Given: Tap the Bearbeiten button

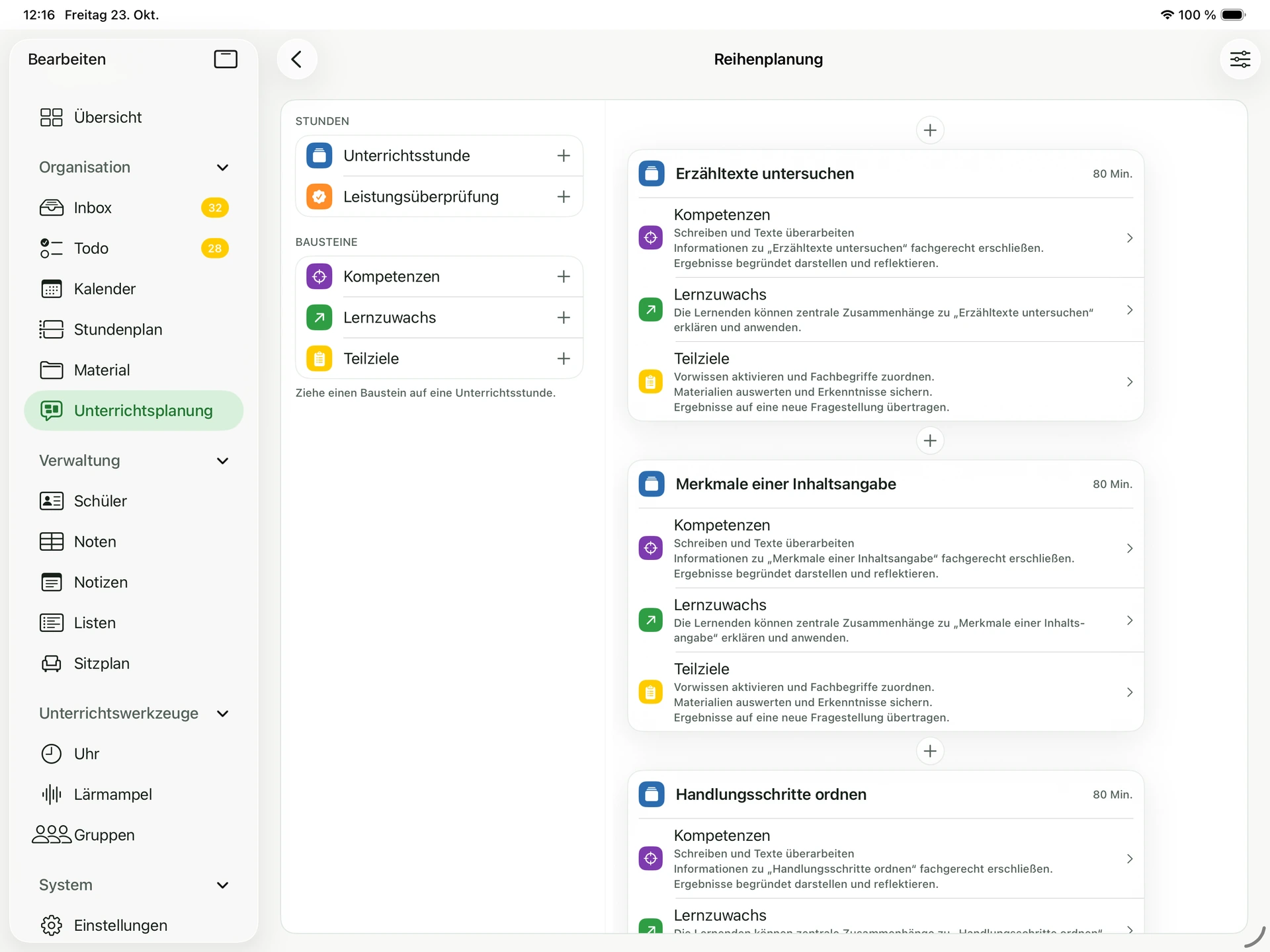Looking at the screenshot, I should 67,59.
